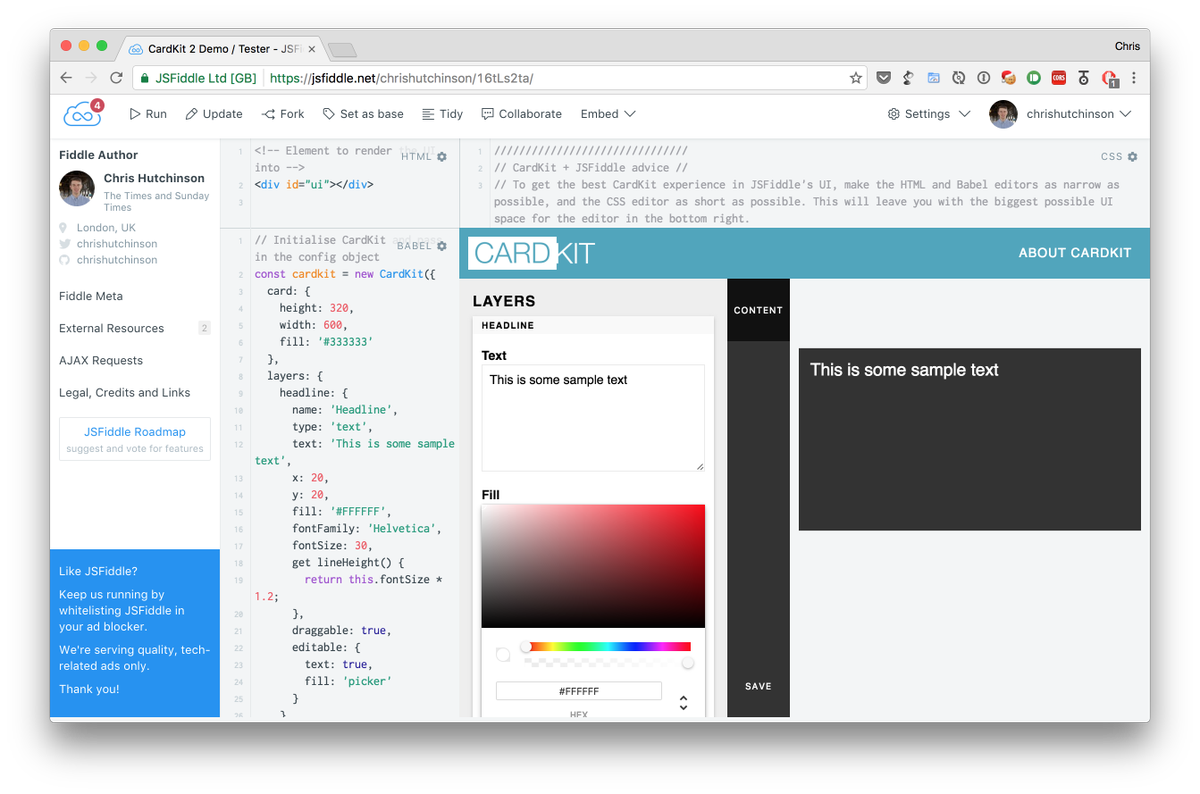Open CSS panel settings gear
The image size is (1200, 794).
1132,157
